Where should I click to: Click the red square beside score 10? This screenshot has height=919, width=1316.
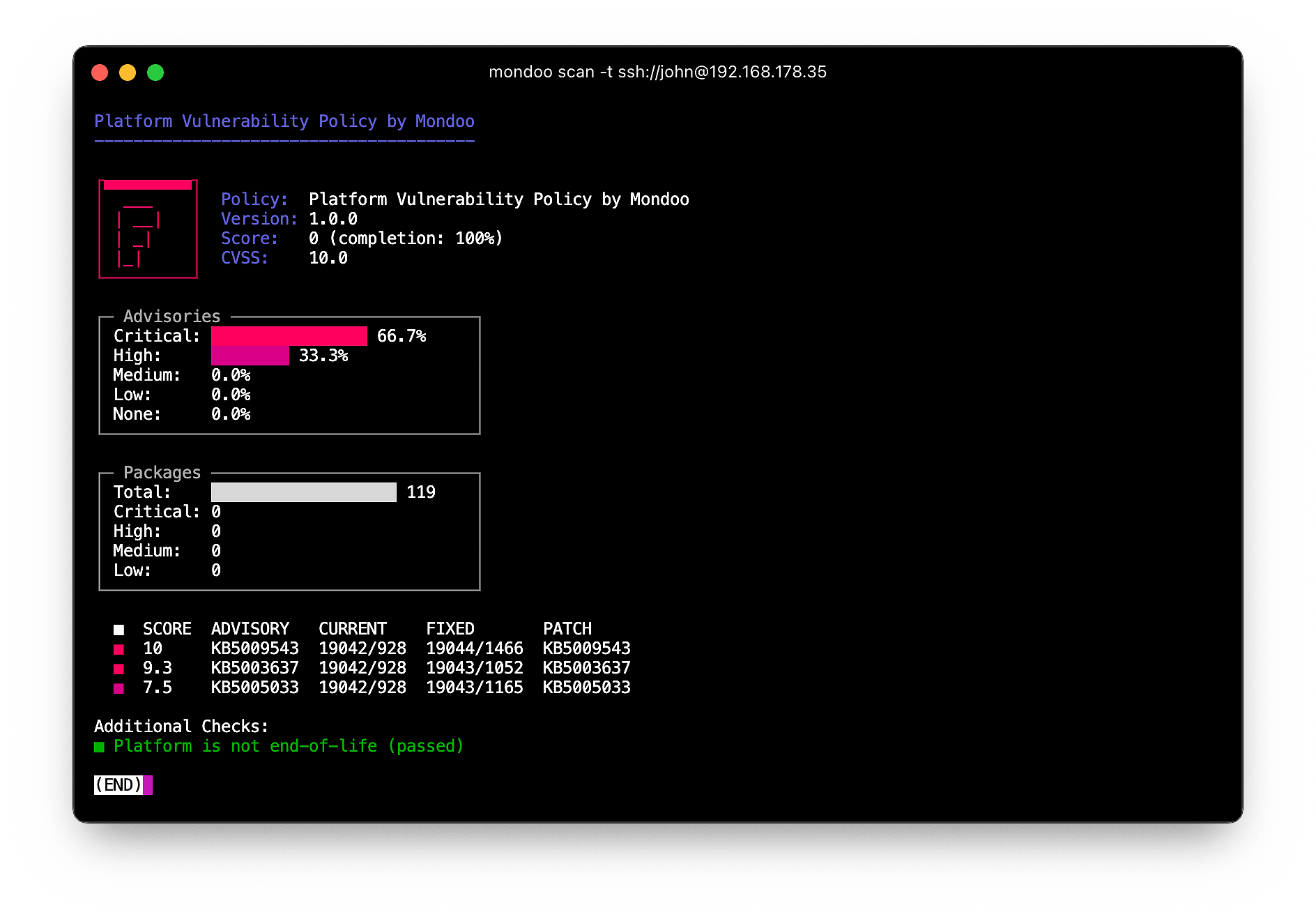119,649
